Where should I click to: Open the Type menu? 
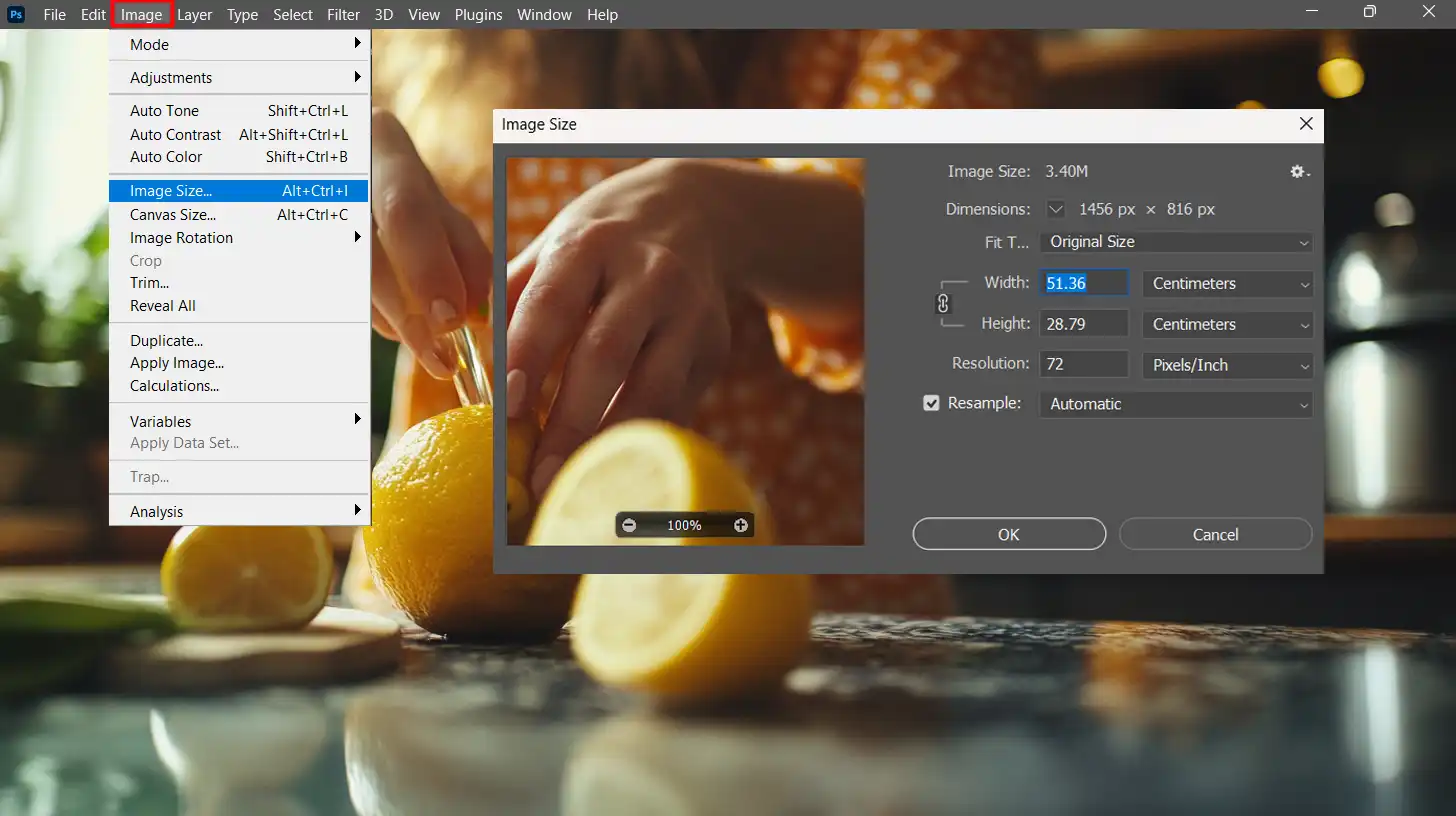[242, 15]
